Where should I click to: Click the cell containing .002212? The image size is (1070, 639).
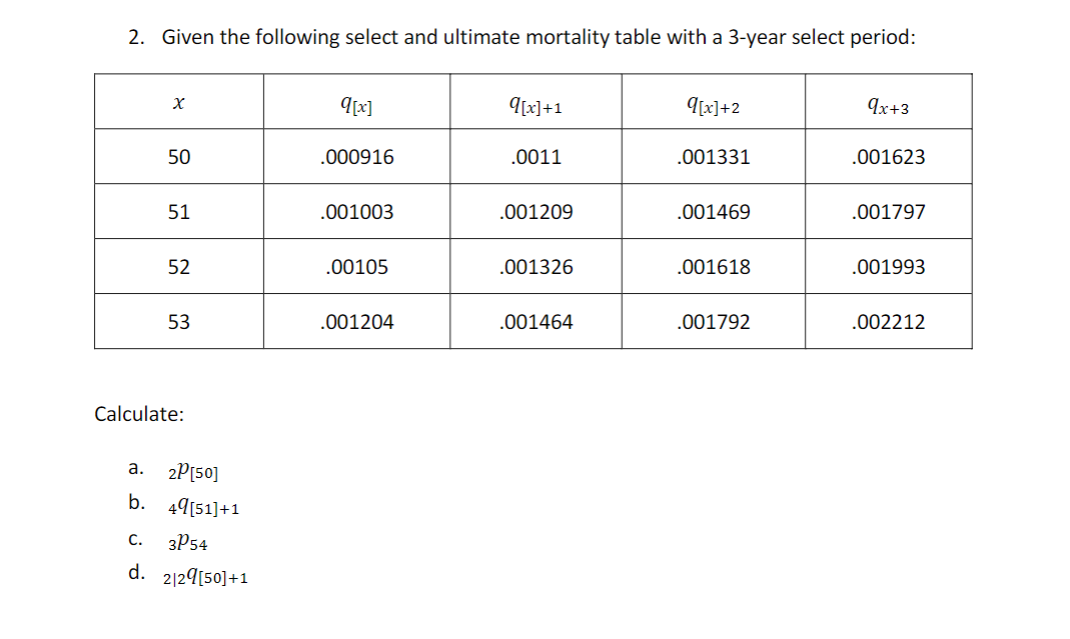click(888, 322)
